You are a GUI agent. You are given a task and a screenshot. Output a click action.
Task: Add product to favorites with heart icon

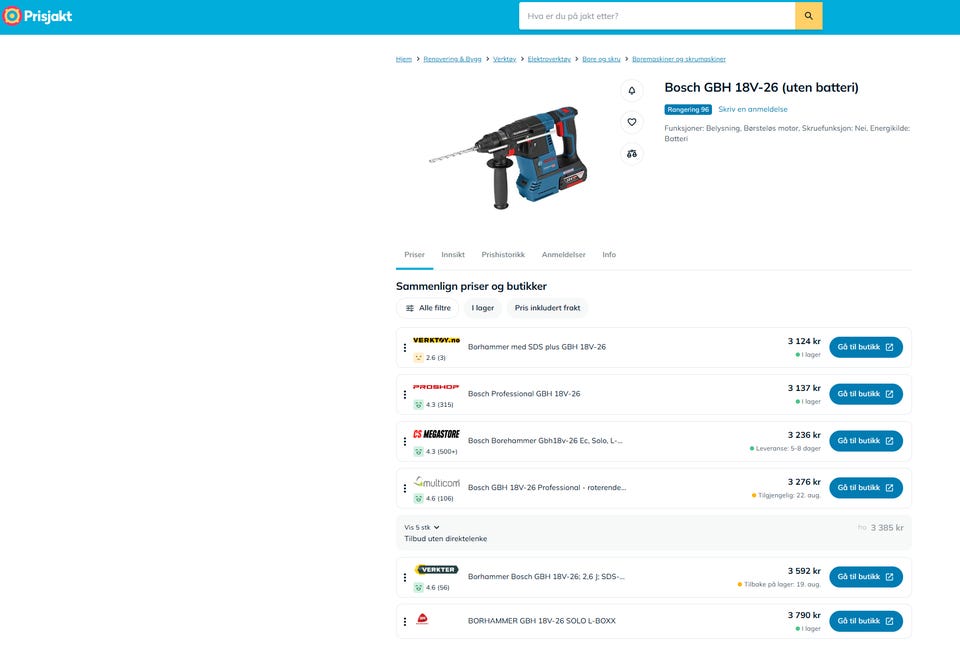point(632,122)
